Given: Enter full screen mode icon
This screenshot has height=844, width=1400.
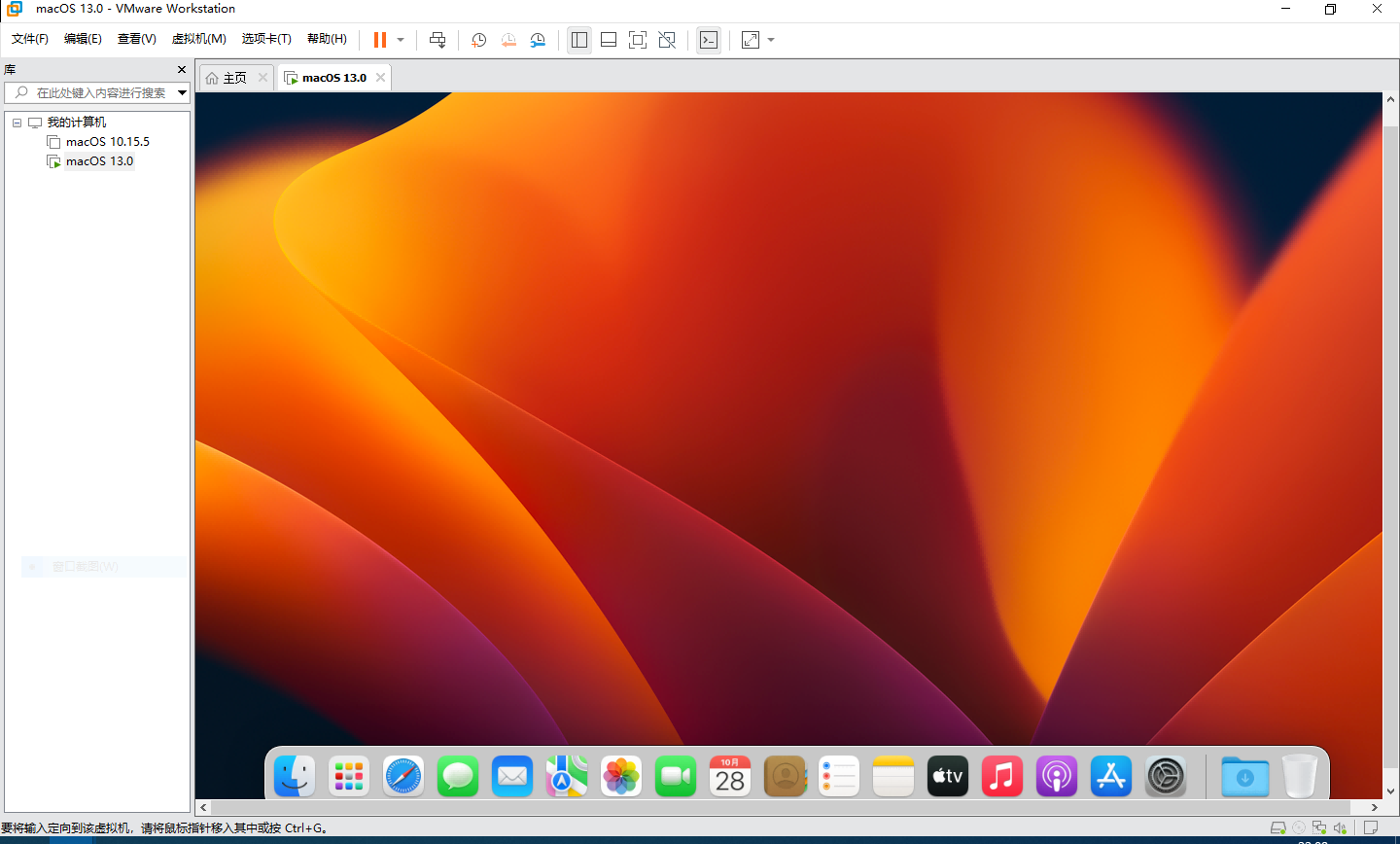Looking at the screenshot, I should 638,40.
